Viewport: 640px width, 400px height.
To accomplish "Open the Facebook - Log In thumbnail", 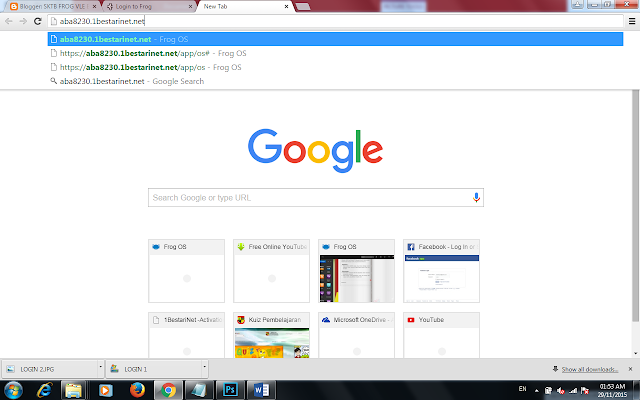I will coord(441,271).
